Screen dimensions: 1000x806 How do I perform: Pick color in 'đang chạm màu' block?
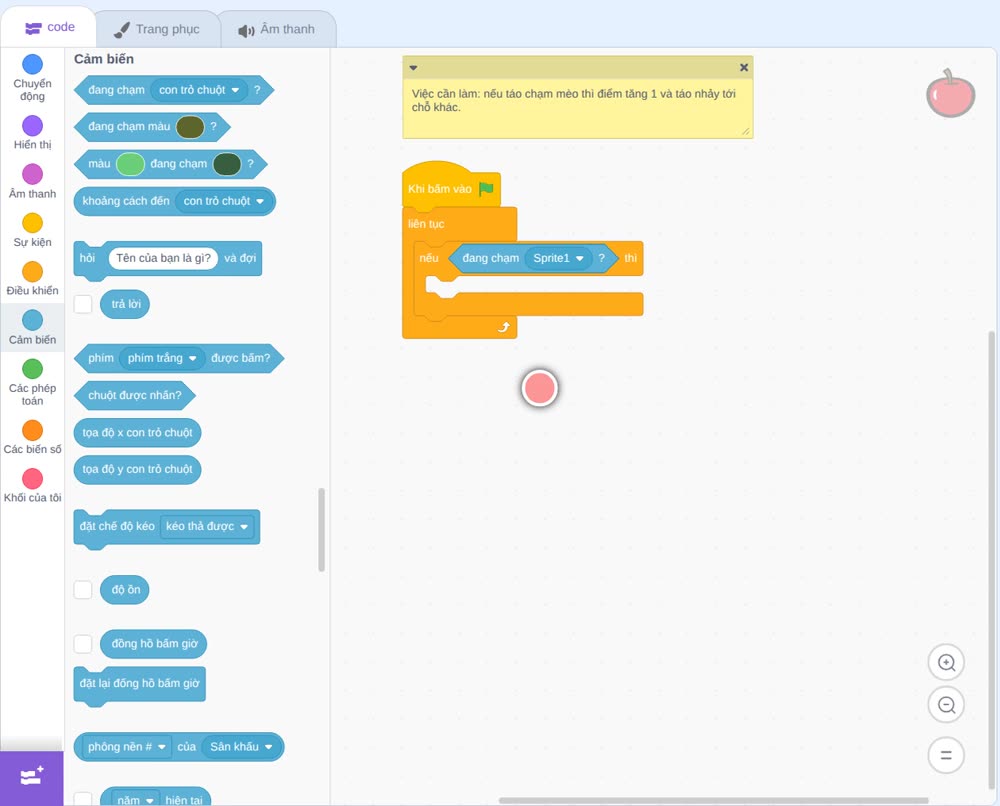pos(190,127)
